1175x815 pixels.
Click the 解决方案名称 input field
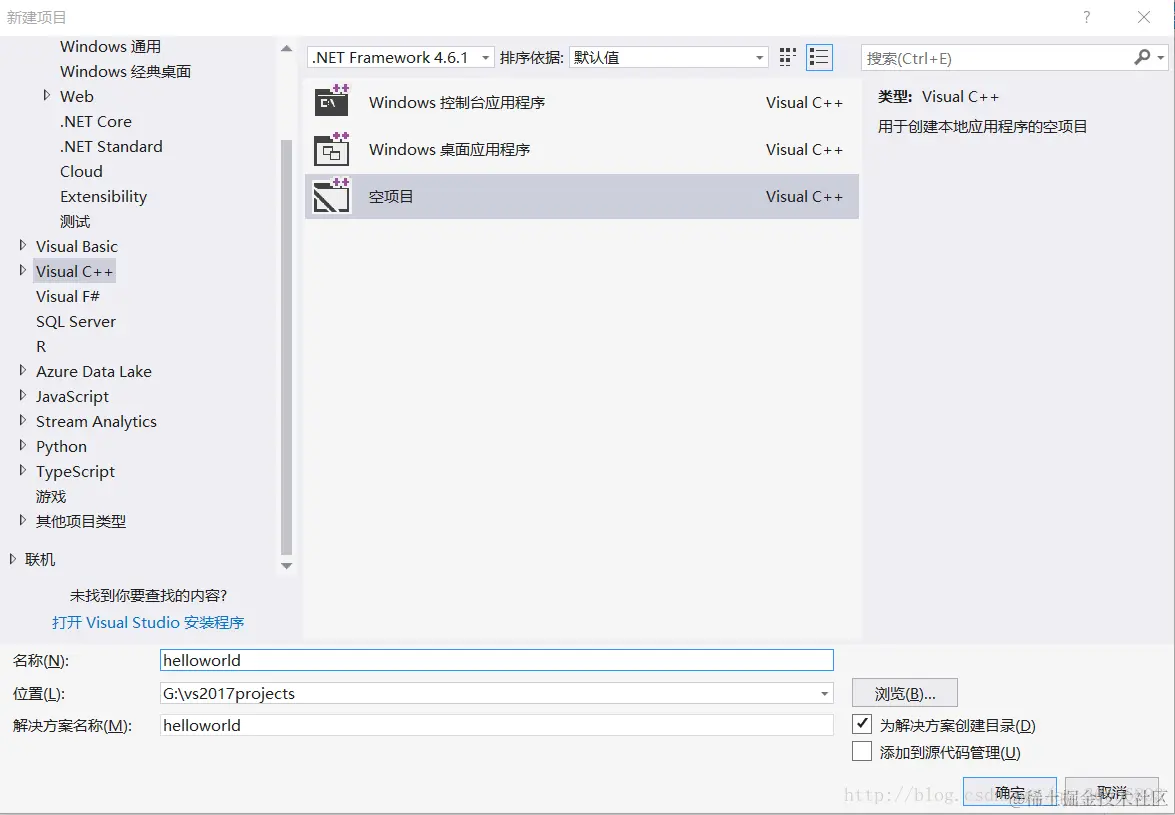pos(497,725)
